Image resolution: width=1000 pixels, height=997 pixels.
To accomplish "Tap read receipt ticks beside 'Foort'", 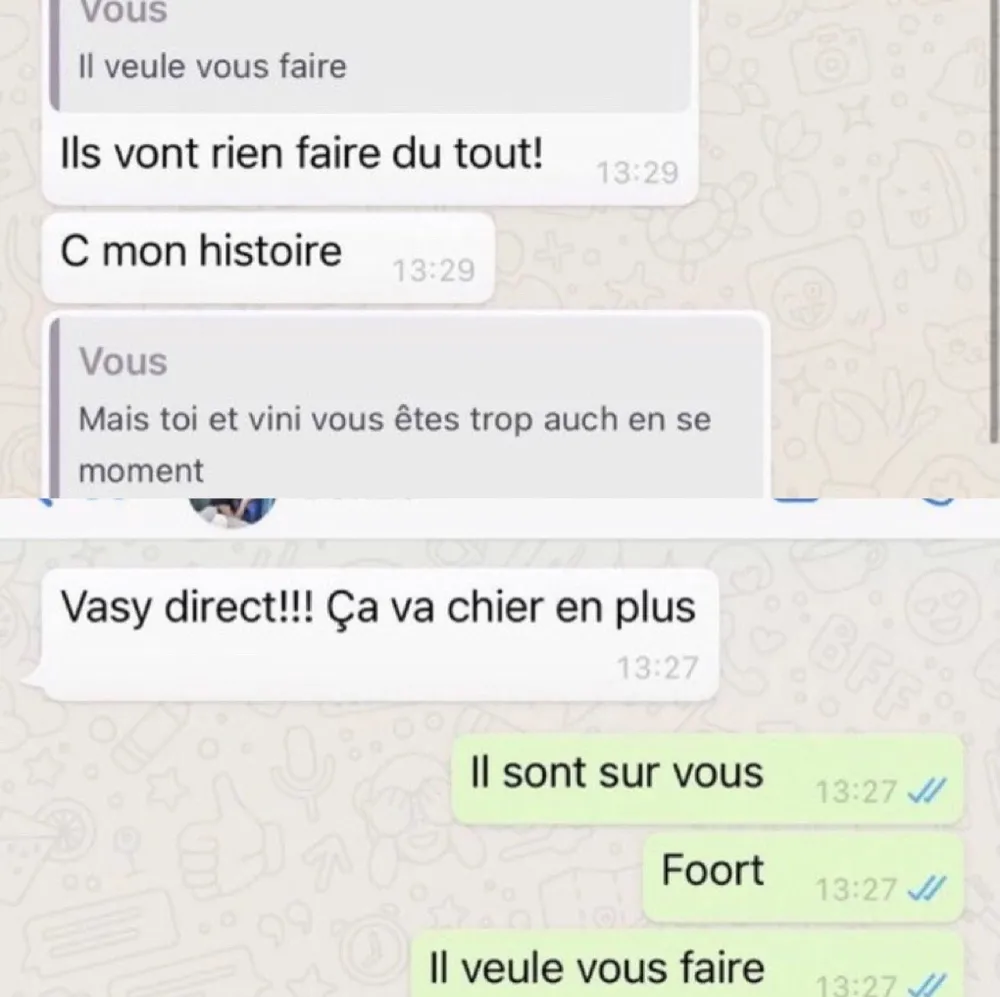I will point(926,889).
